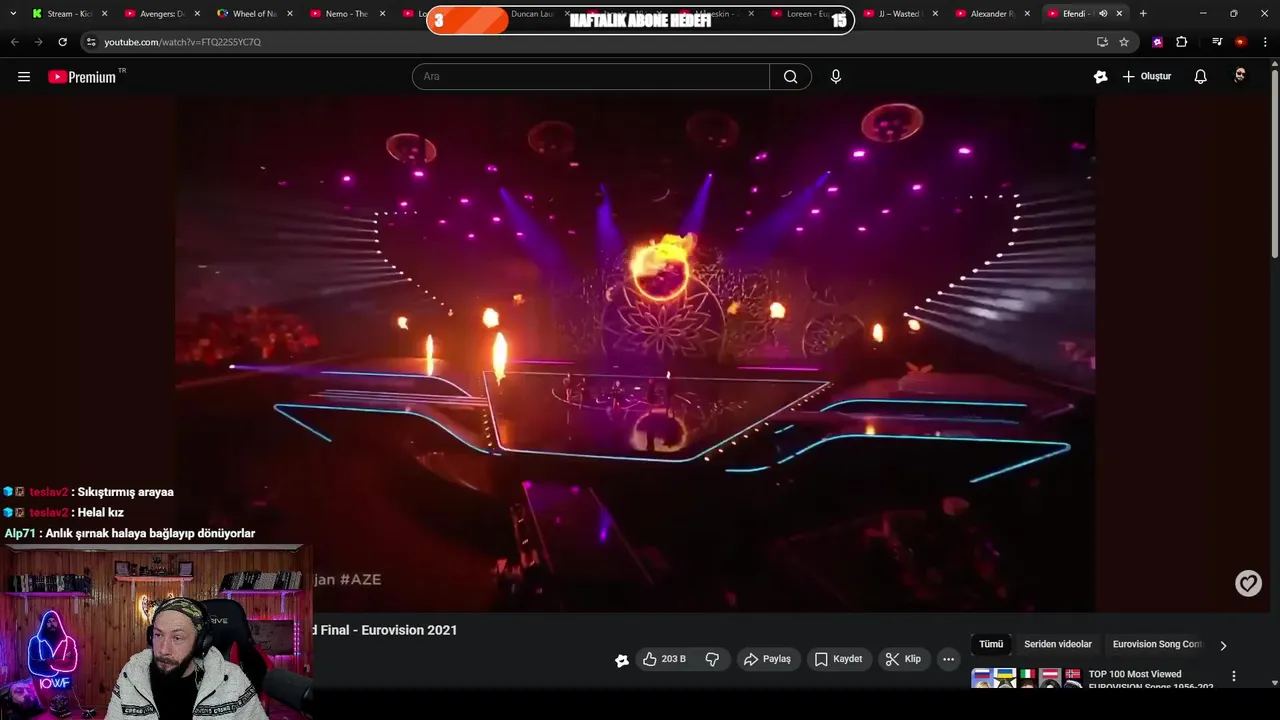Viewport: 1280px width, 720px height.
Task: Like the video showing 203 B
Action: tap(664, 659)
